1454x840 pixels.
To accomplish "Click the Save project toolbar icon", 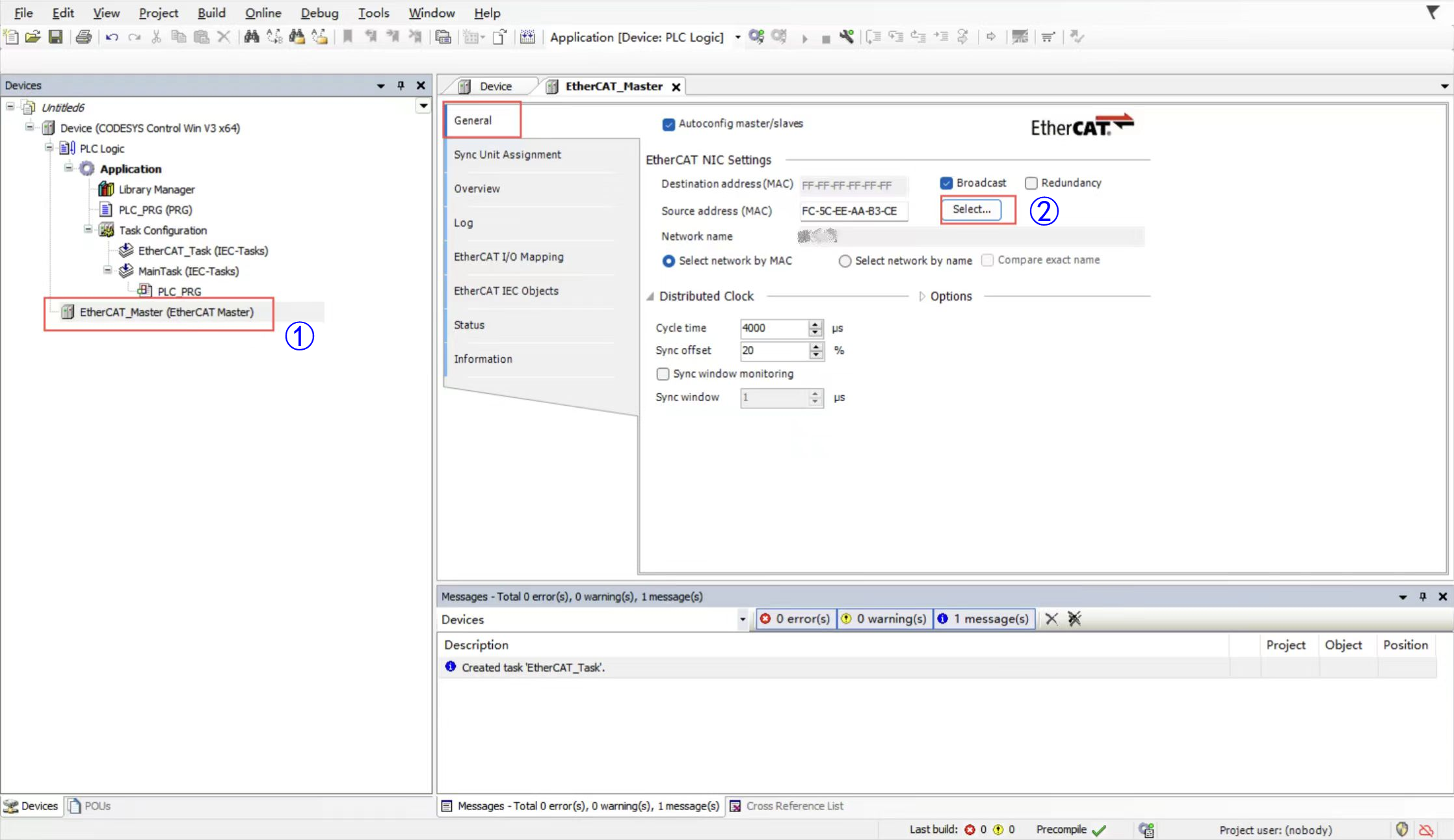I will (x=56, y=37).
